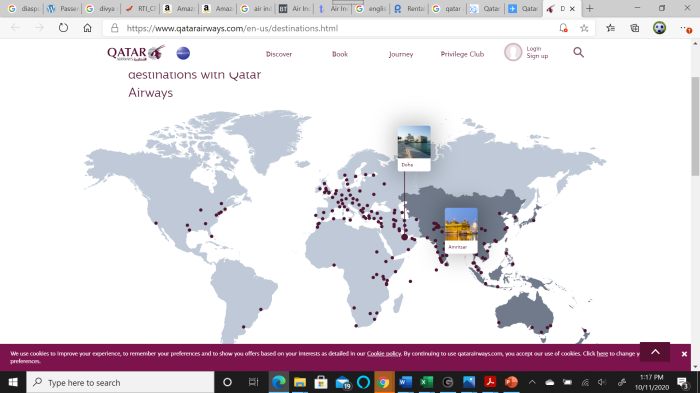
Task: Click the 'here' link in cookie banner
Action: click(602, 353)
